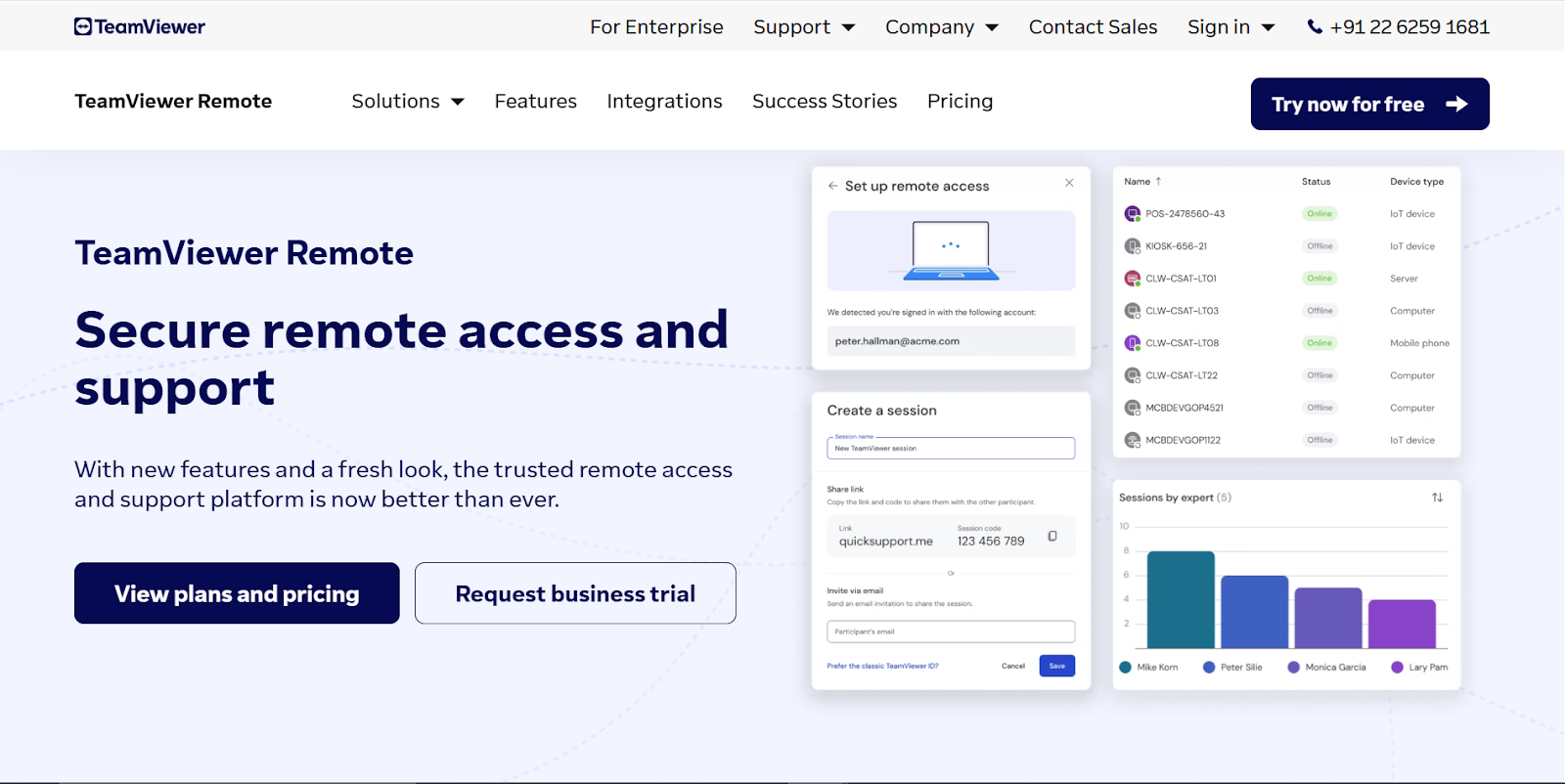Click the Mike Korn teal chart bar

click(1181, 600)
